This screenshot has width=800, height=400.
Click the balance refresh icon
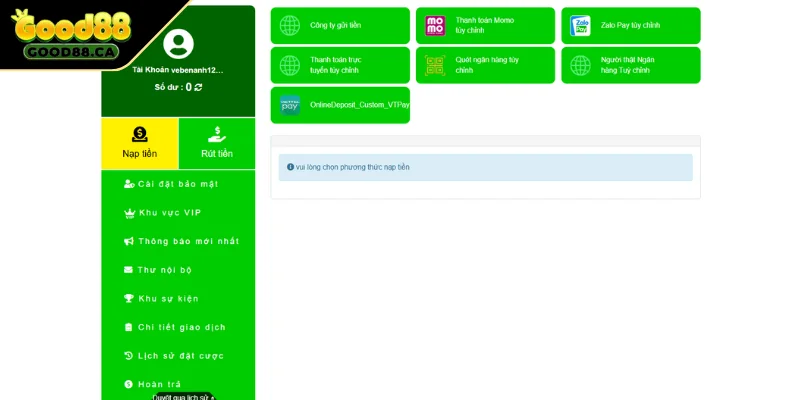(x=198, y=88)
